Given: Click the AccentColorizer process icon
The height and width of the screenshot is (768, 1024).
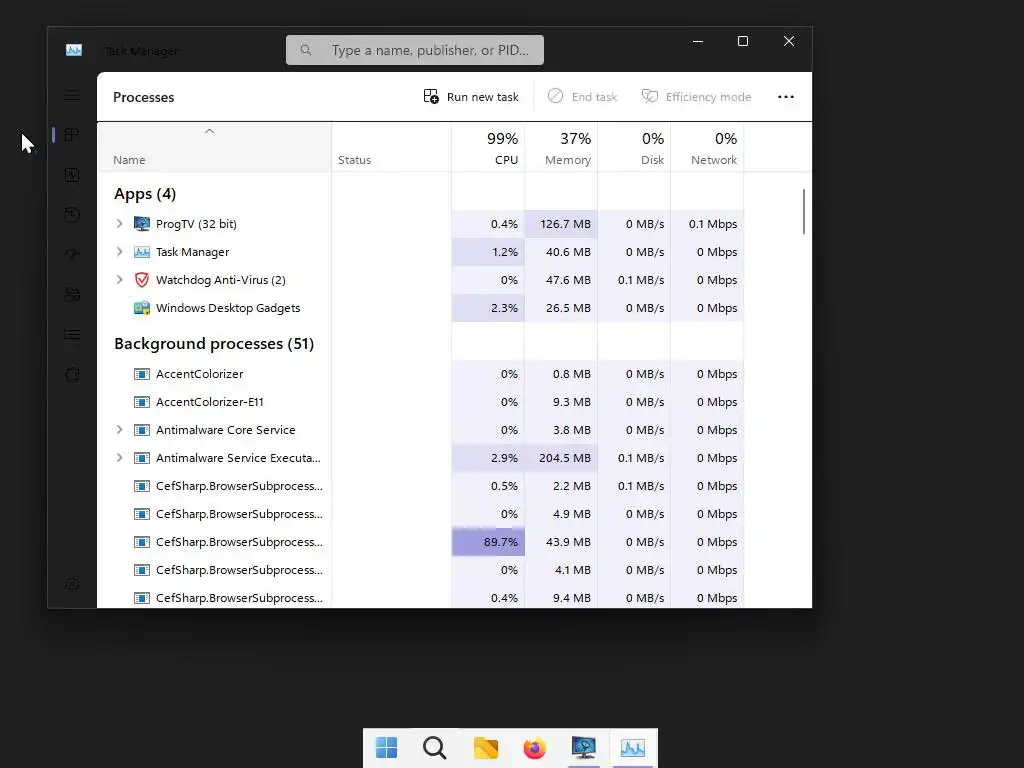Looking at the screenshot, I should 142,374.
